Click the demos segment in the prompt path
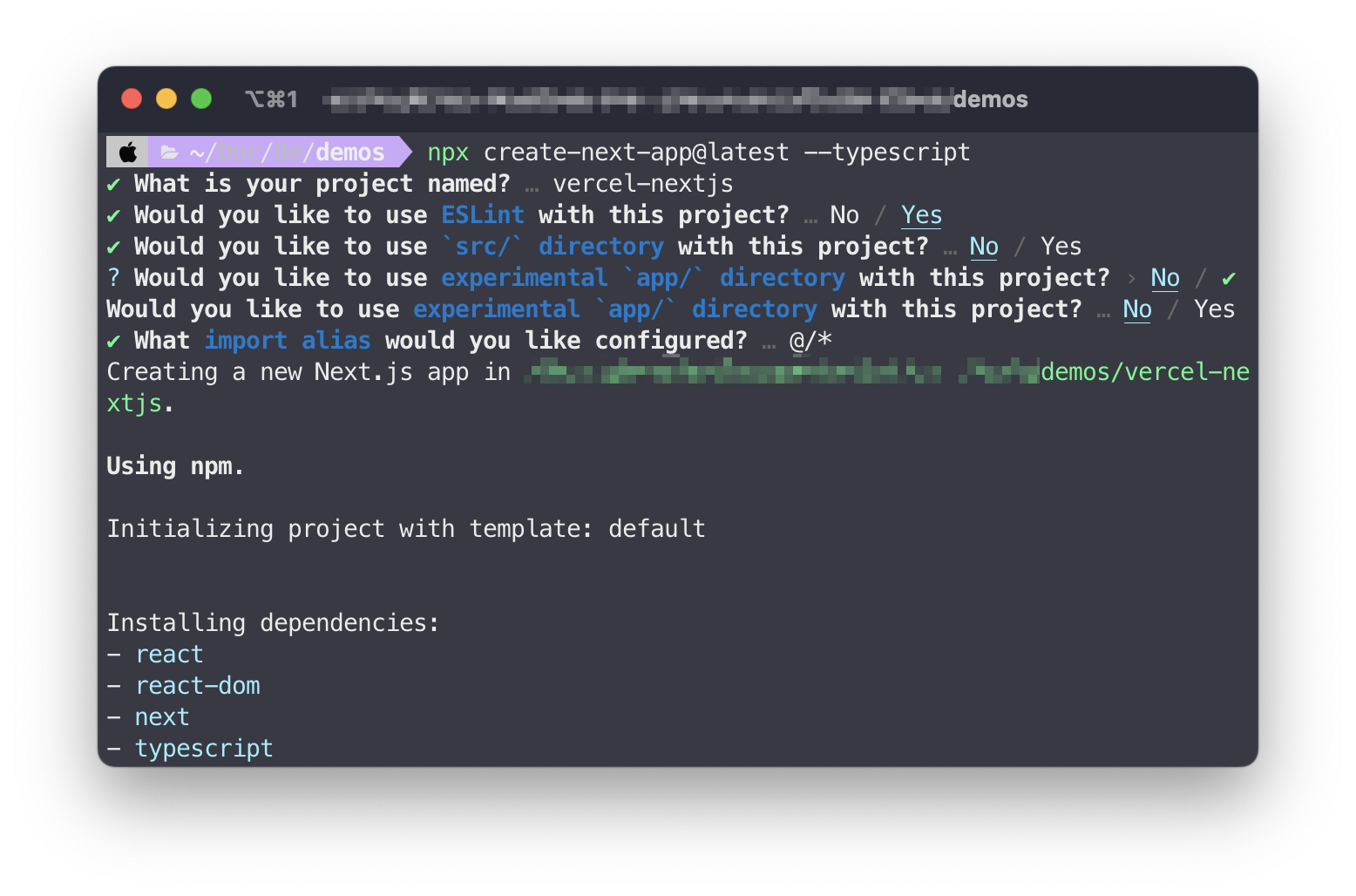Screen dimensions: 1356x896 point(349,153)
